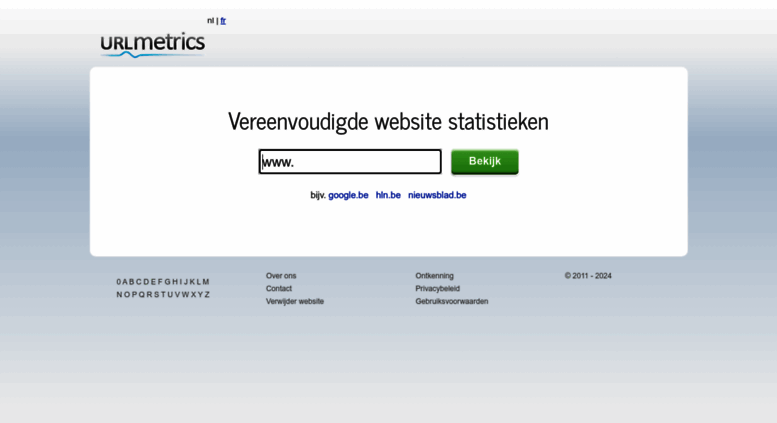
Task: Open the Privacybeleid link
Action: [x=438, y=289]
